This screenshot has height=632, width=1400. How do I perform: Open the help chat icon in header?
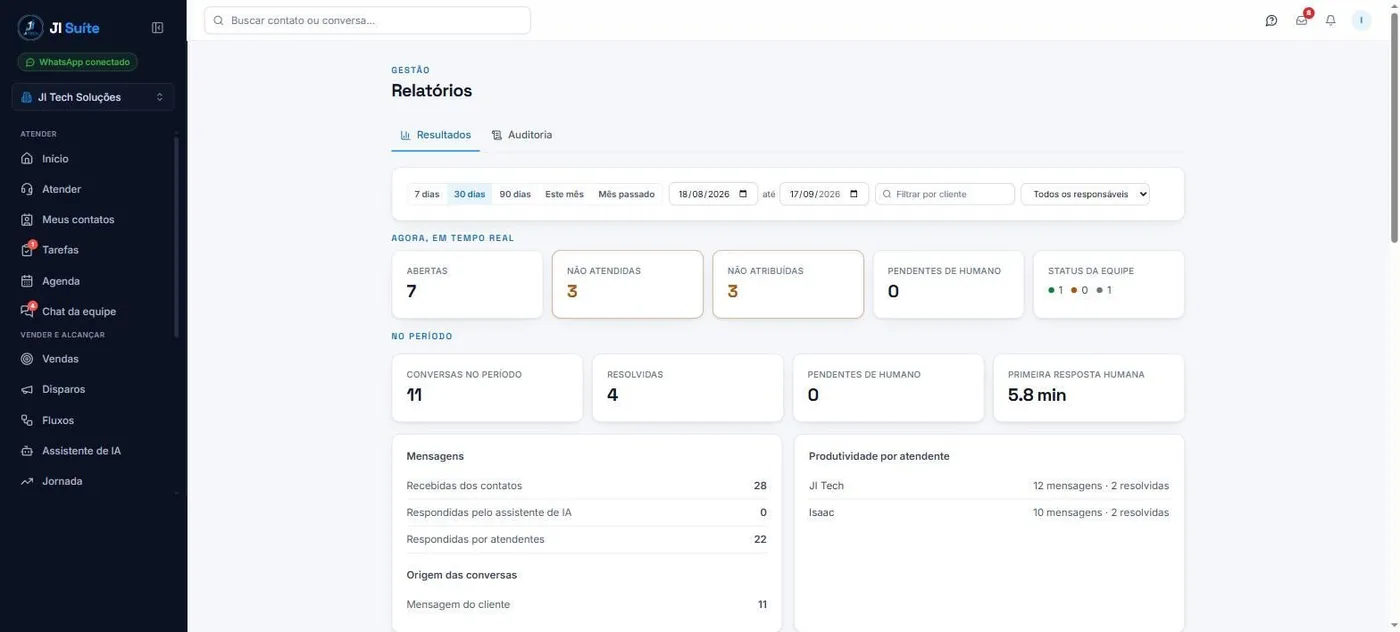coord(1271,20)
